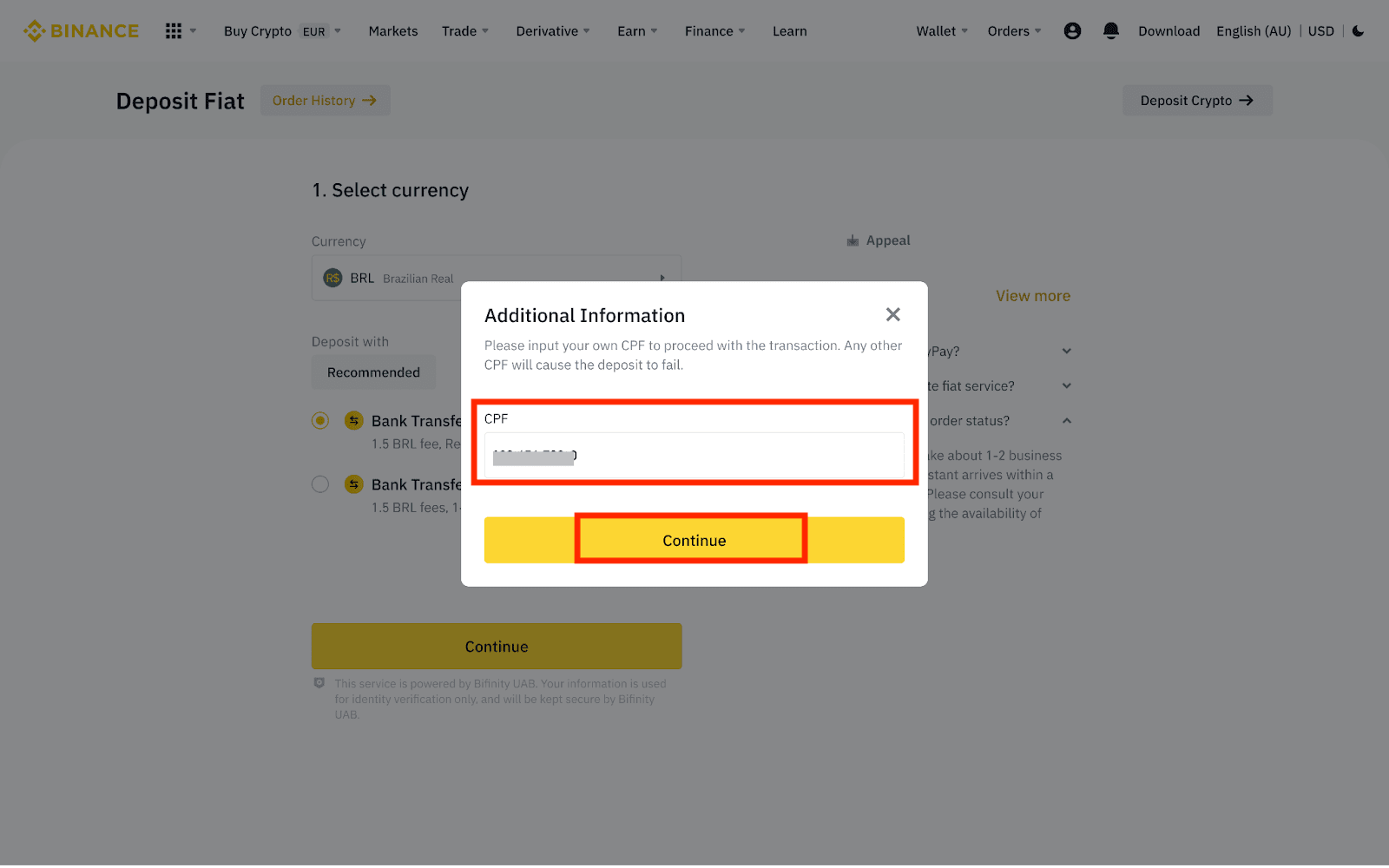Screen dimensions: 1389x868
Task: Open the notifications bell
Action: click(x=1110, y=31)
